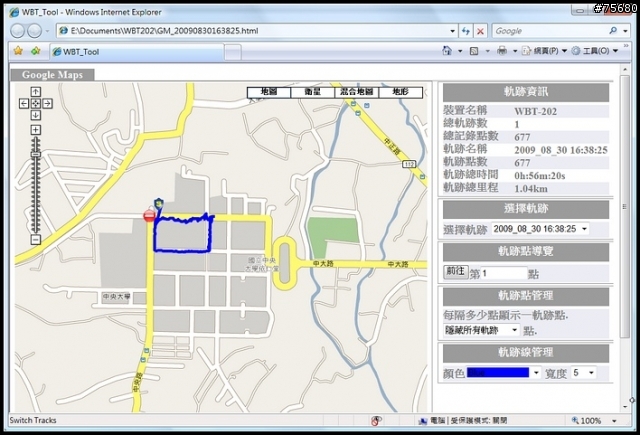Click the total time value 0h:56m:20s
The height and width of the screenshot is (435, 640).
coord(540,176)
